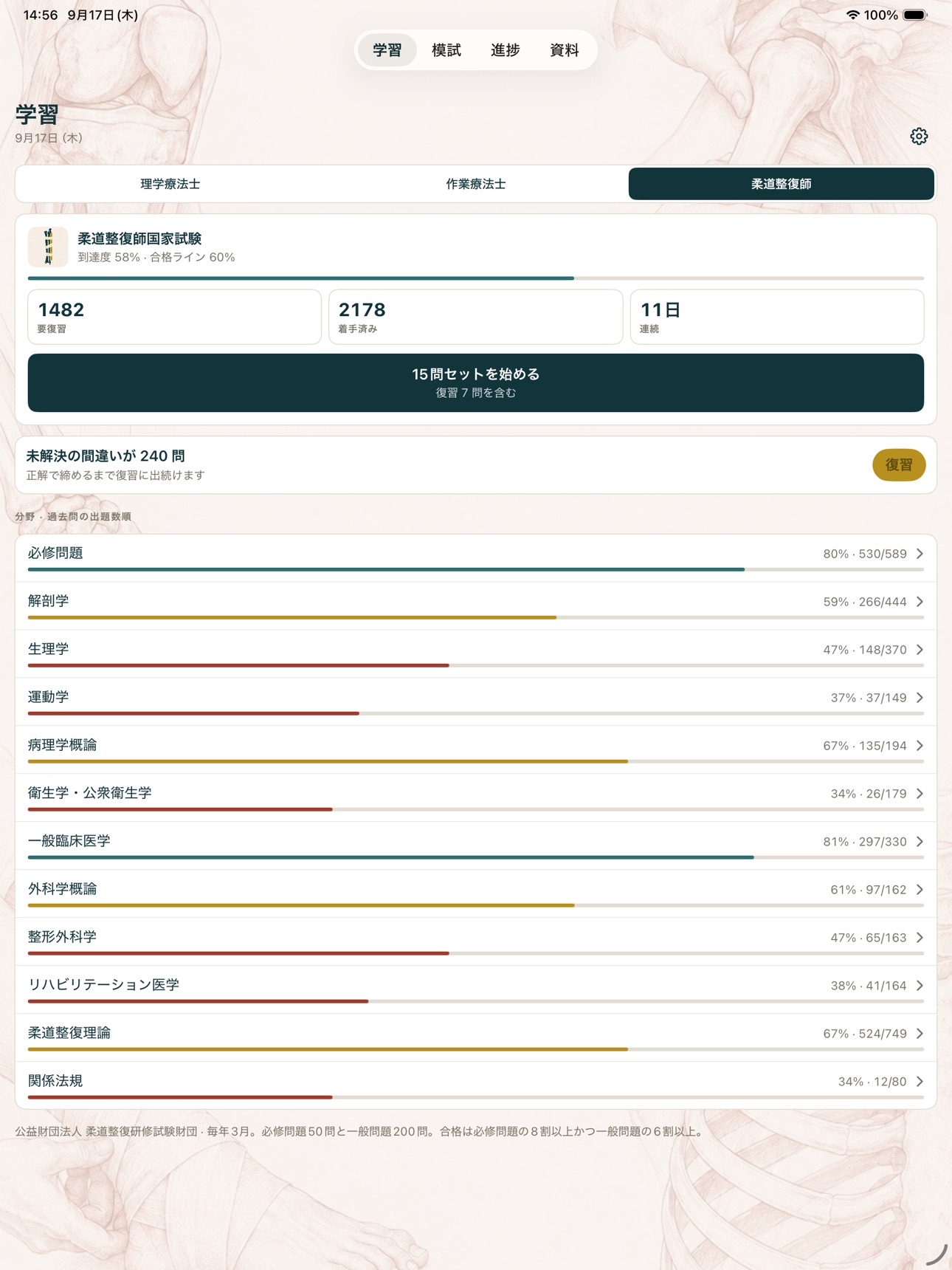The width and height of the screenshot is (952, 1270).
Task: Select the 柔道整復師 segment
Action: 782,184
